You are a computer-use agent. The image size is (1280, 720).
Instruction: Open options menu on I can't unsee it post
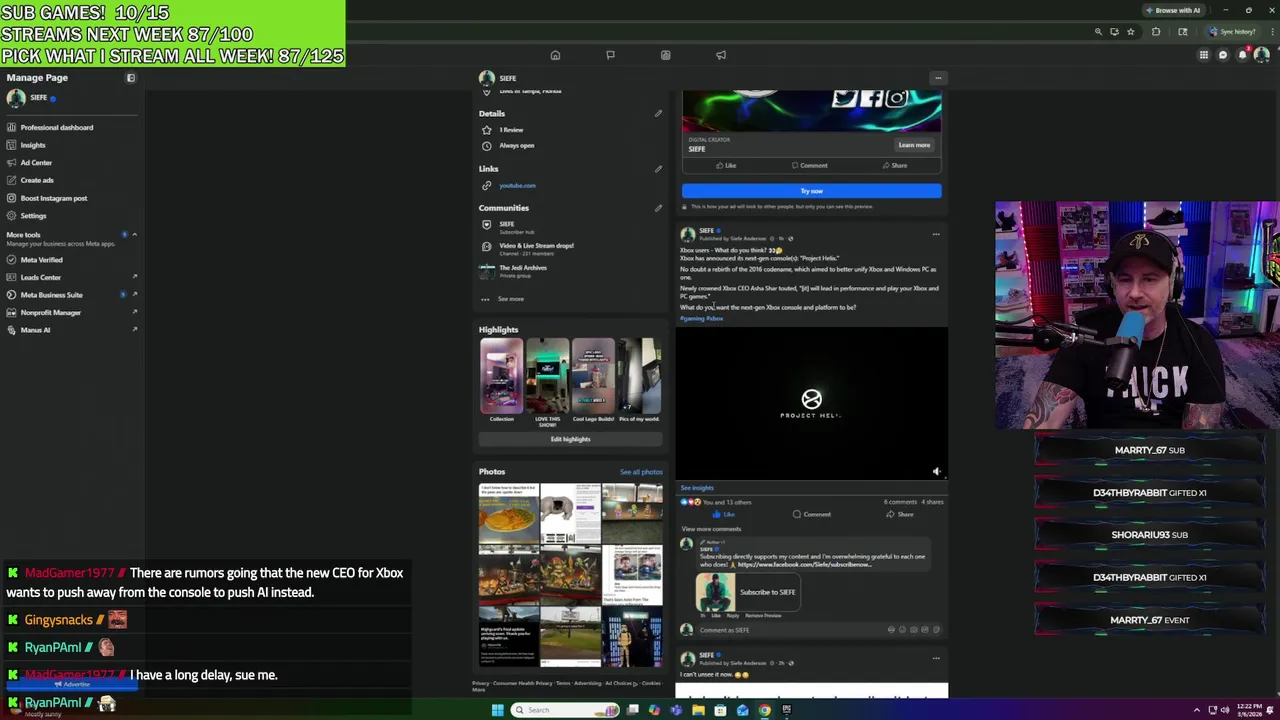click(936, 659)
